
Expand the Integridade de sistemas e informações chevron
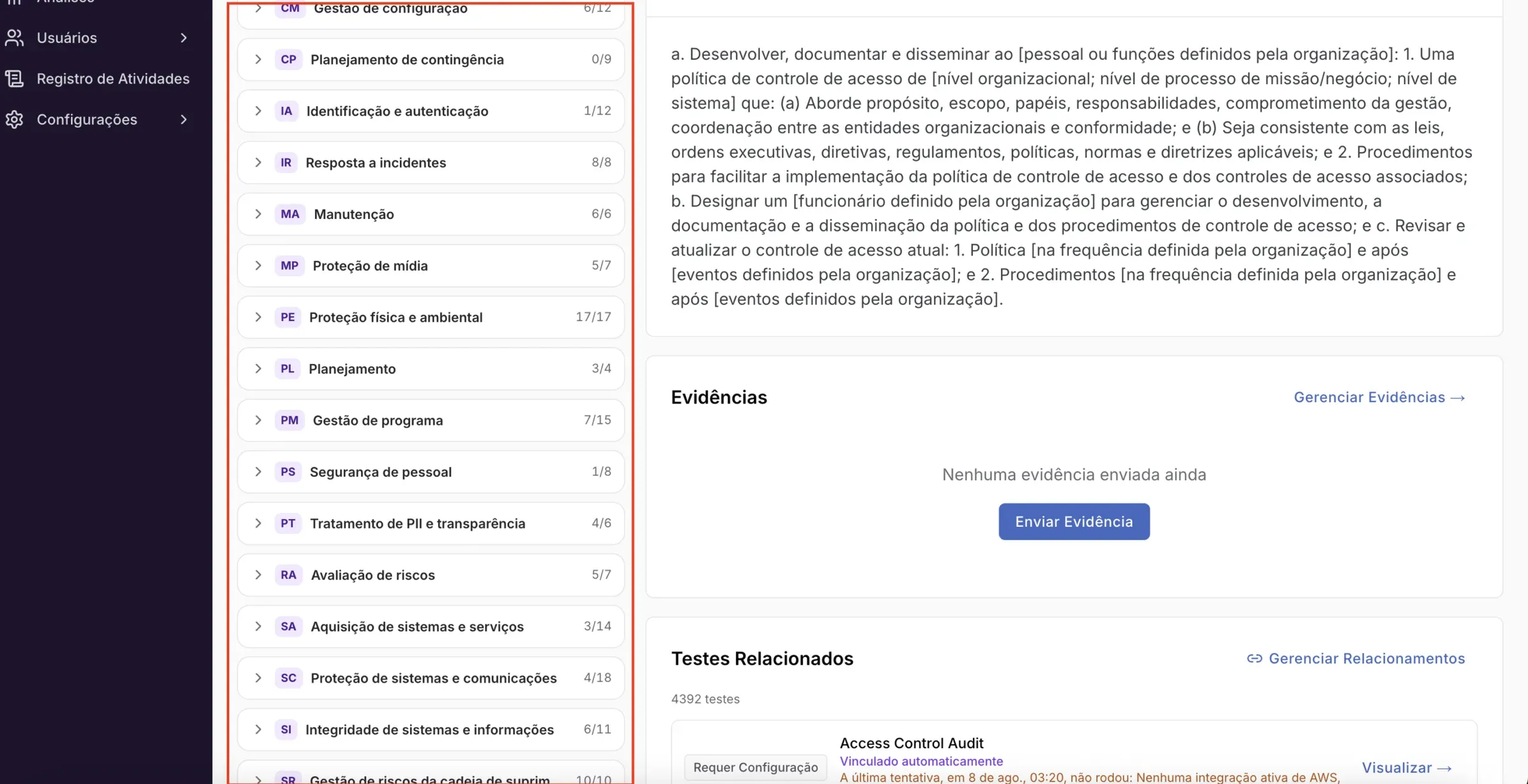(258, 729)
